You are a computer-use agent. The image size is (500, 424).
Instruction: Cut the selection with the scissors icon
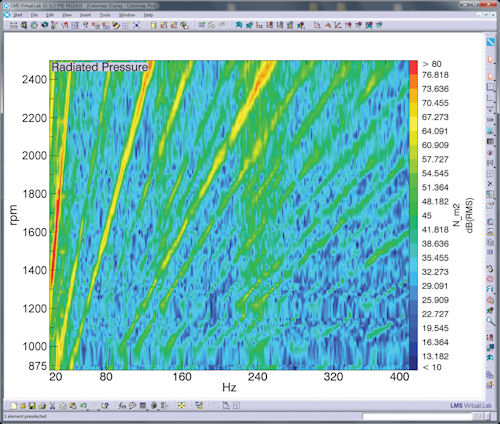click(x=52, y=406)
